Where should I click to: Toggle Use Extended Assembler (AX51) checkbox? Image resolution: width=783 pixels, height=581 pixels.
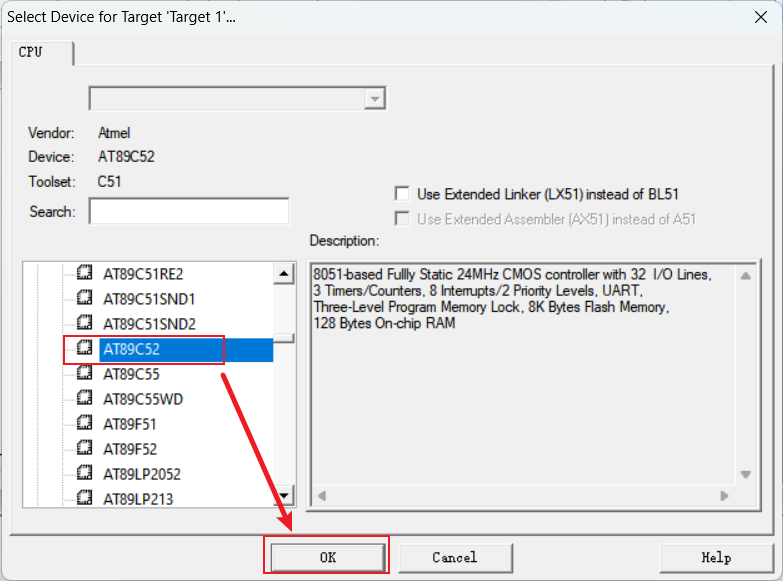click(402, 219)
